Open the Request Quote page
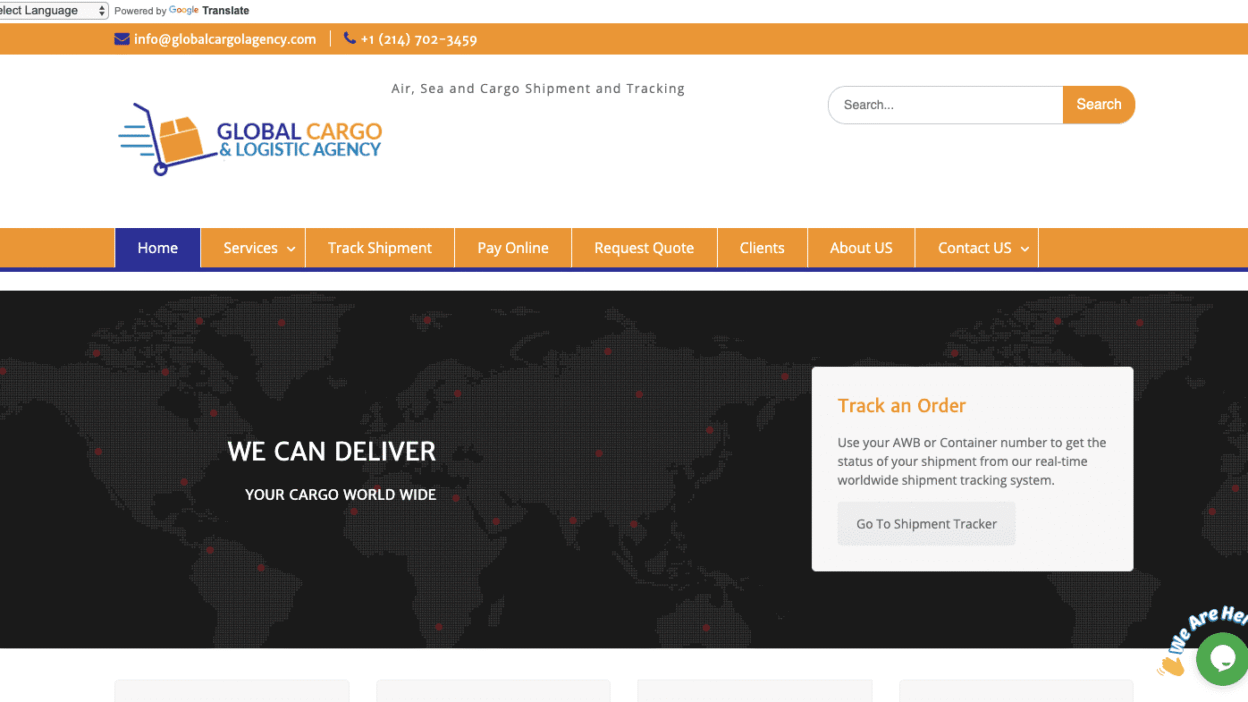The width and height of the screenshot is (1248, 702). [x=643, y=248]
